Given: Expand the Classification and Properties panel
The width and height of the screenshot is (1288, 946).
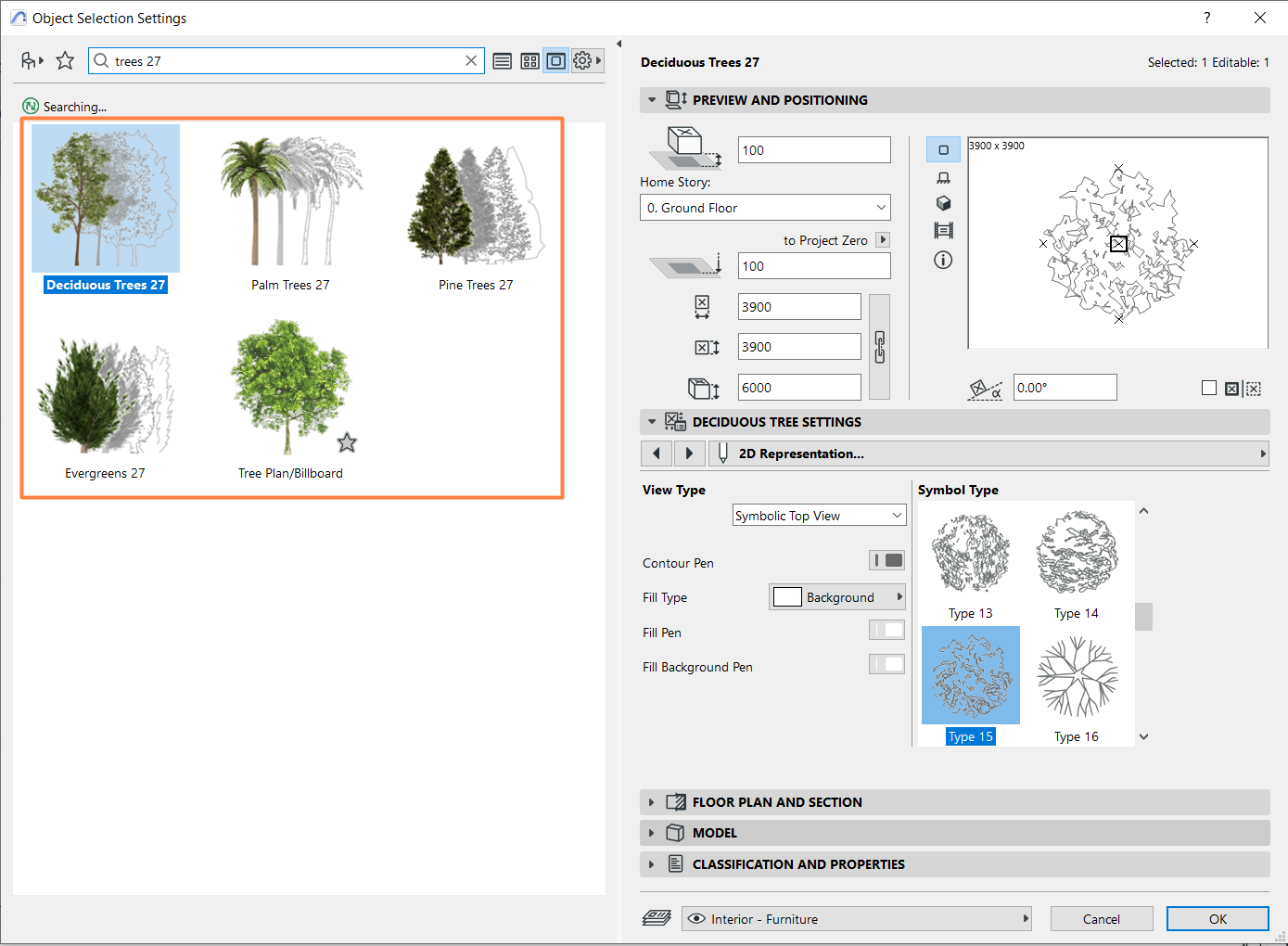Looking at the screenshot, I should tap(797, 864).
